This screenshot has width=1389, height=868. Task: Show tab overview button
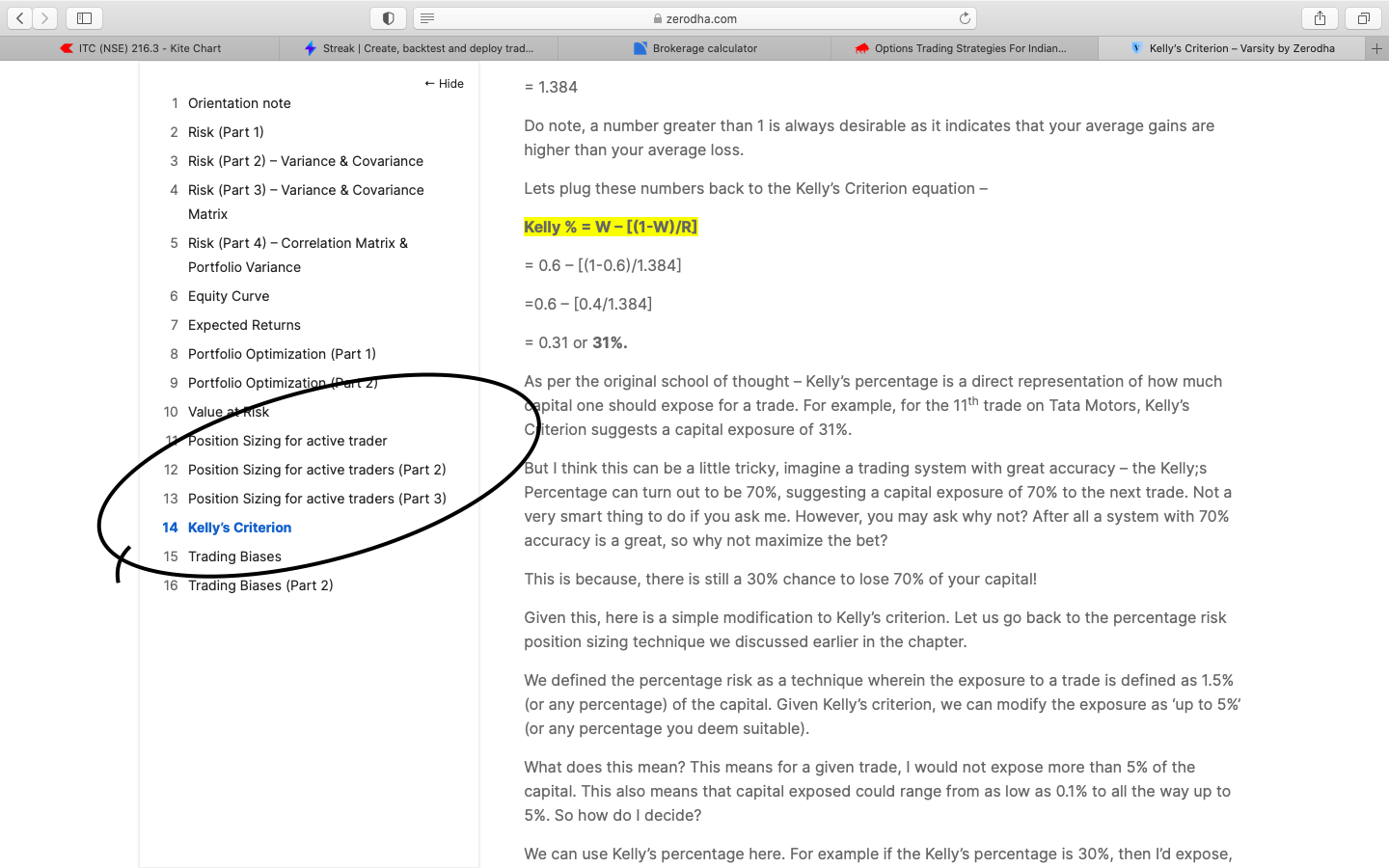pos(1363,18)
